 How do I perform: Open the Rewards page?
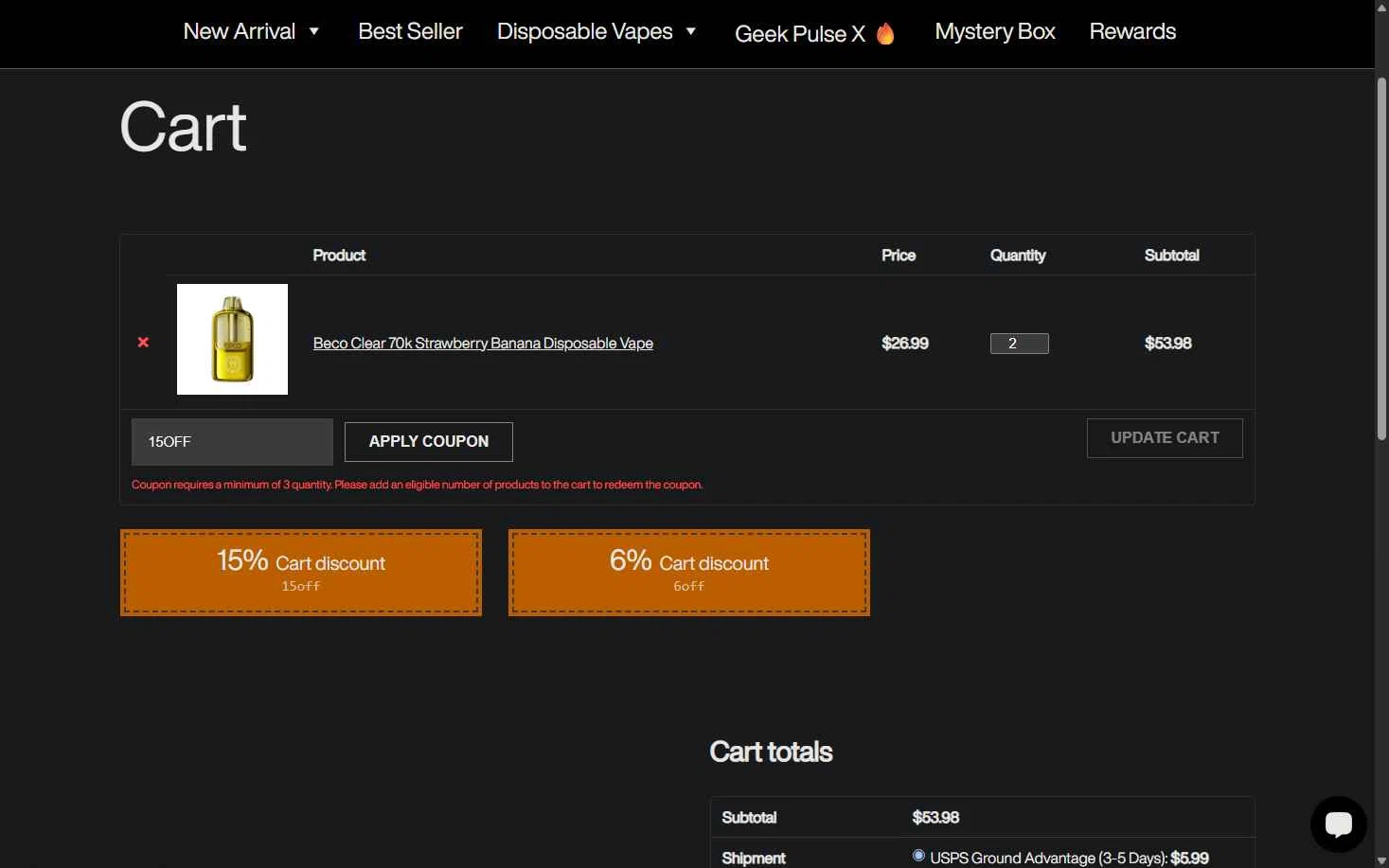click(x=1132, y=31)
